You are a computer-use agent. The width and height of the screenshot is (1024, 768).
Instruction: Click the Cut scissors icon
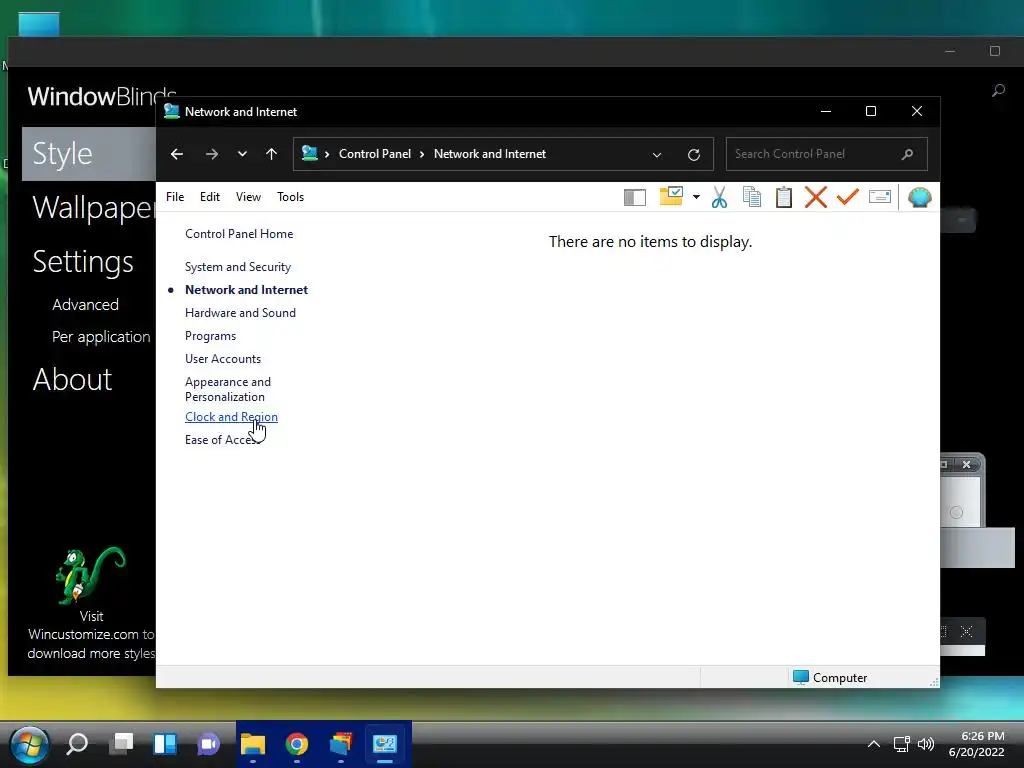tap(720, 197)
